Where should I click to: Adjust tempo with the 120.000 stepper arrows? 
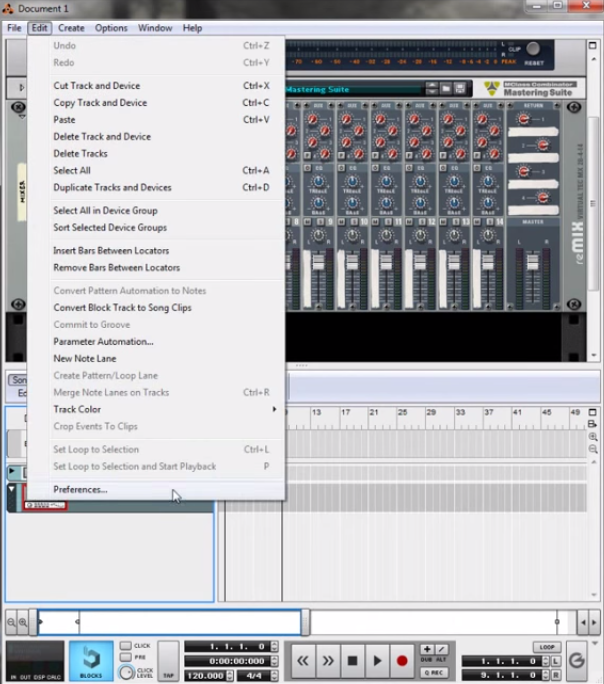[230, 676]
